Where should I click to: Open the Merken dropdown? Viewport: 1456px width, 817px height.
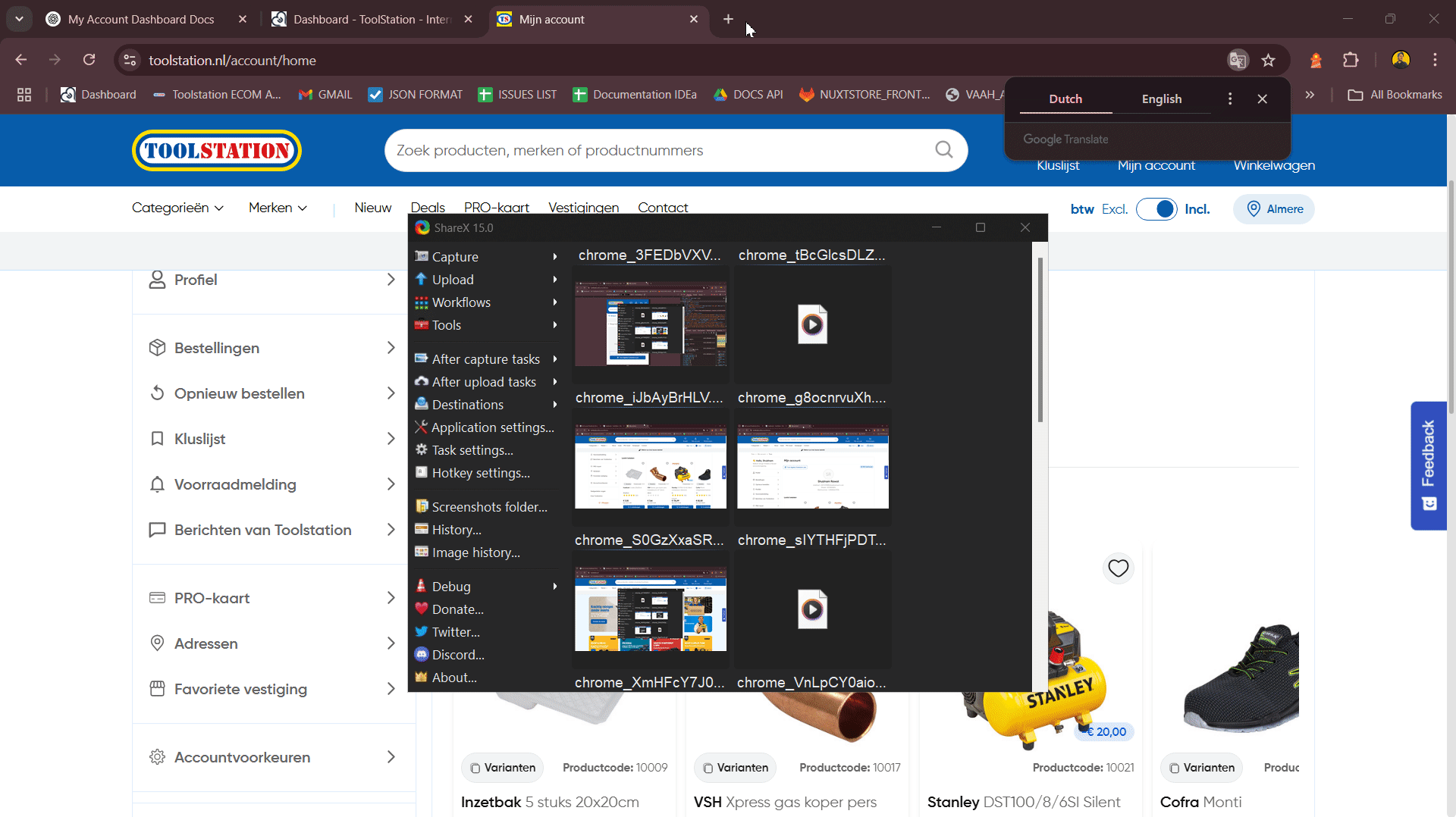277,208
